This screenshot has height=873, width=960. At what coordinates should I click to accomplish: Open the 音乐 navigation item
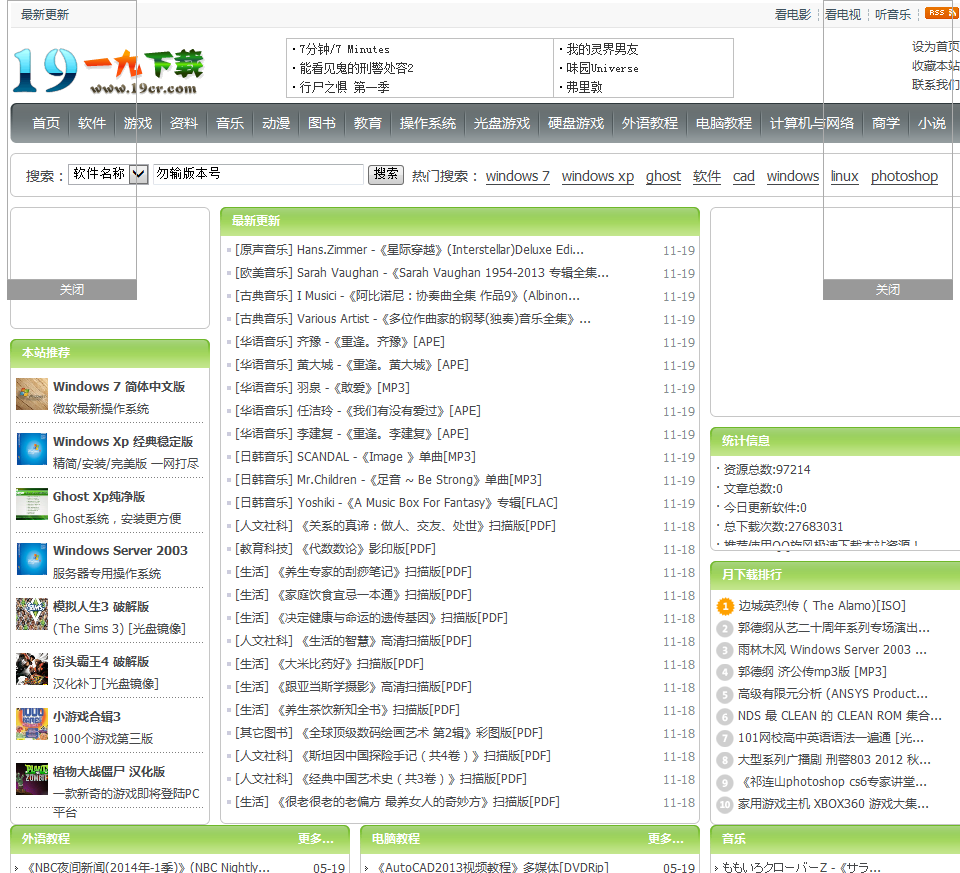click(230, 123)
